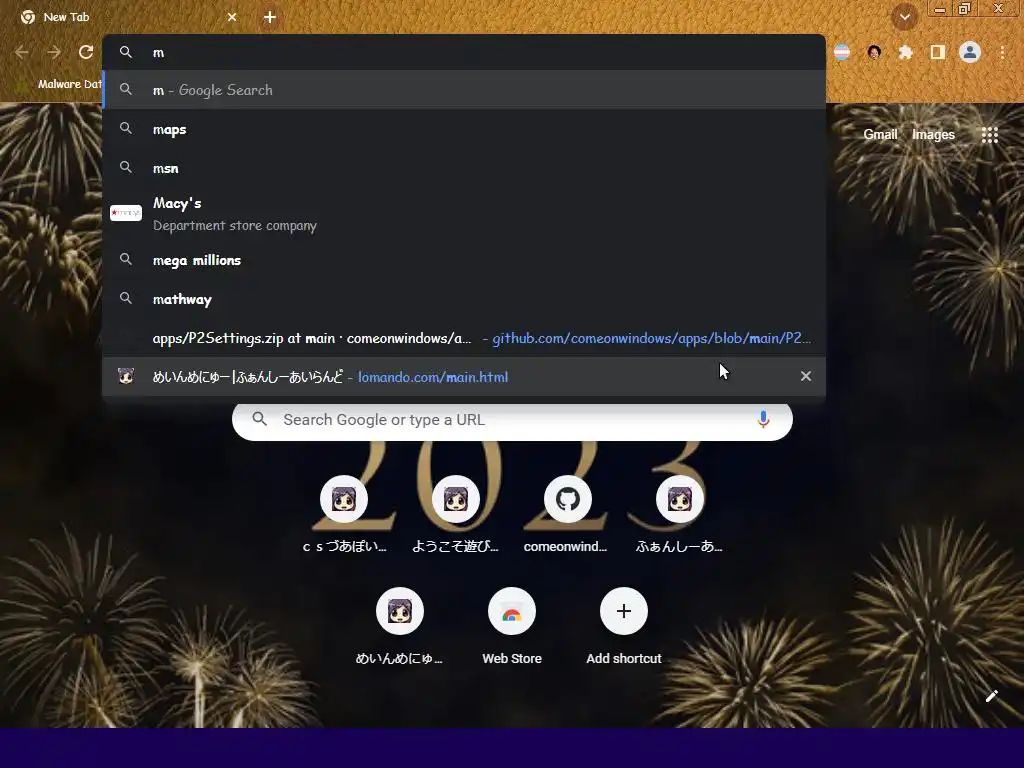Choose the 'maps' search suggestion
Screen dimensions: 1024x768
pos(464,129)
